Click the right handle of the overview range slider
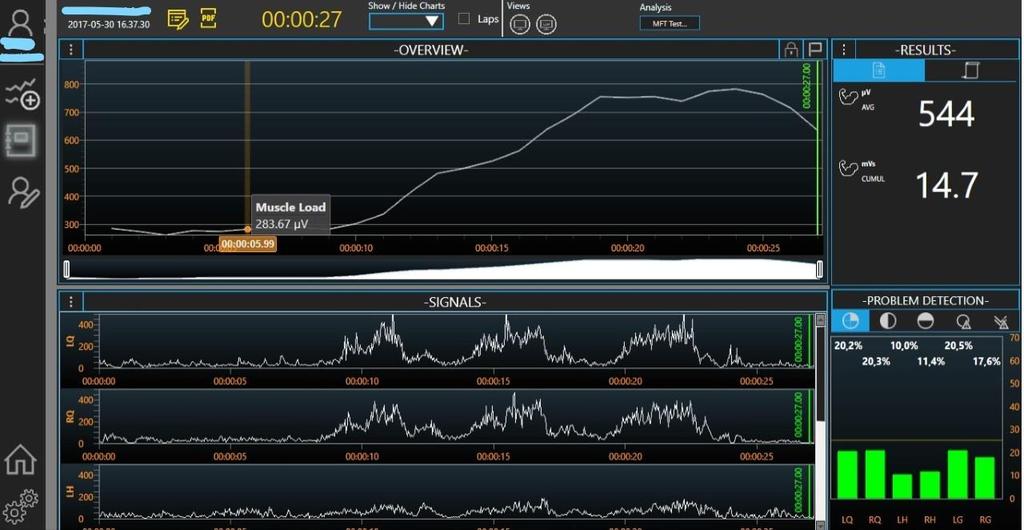1024x530 pixels. (x=820, y=270)
